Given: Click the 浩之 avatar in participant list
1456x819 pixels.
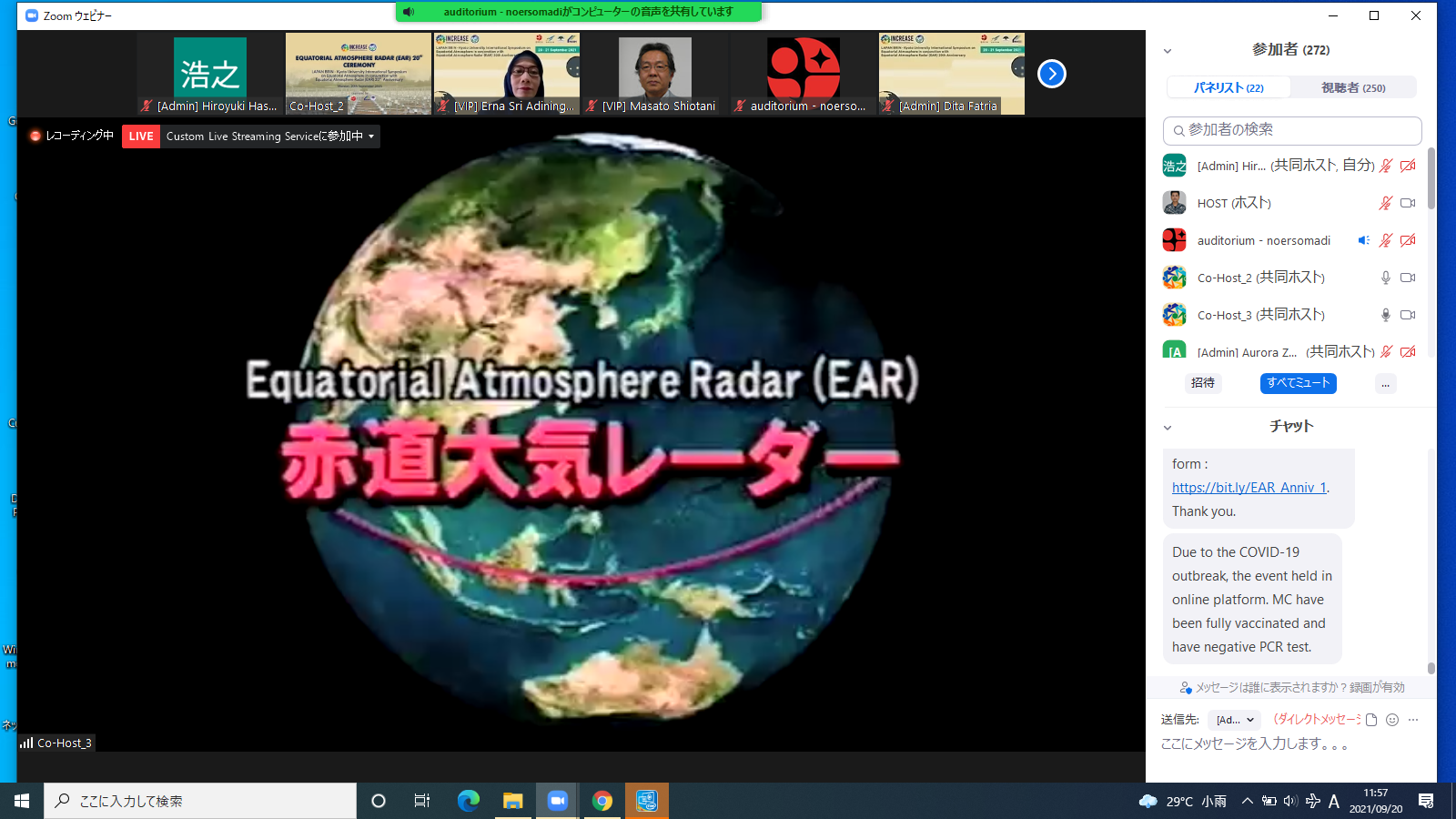Looking at the screenshot, I should (x=1174, y=166).
